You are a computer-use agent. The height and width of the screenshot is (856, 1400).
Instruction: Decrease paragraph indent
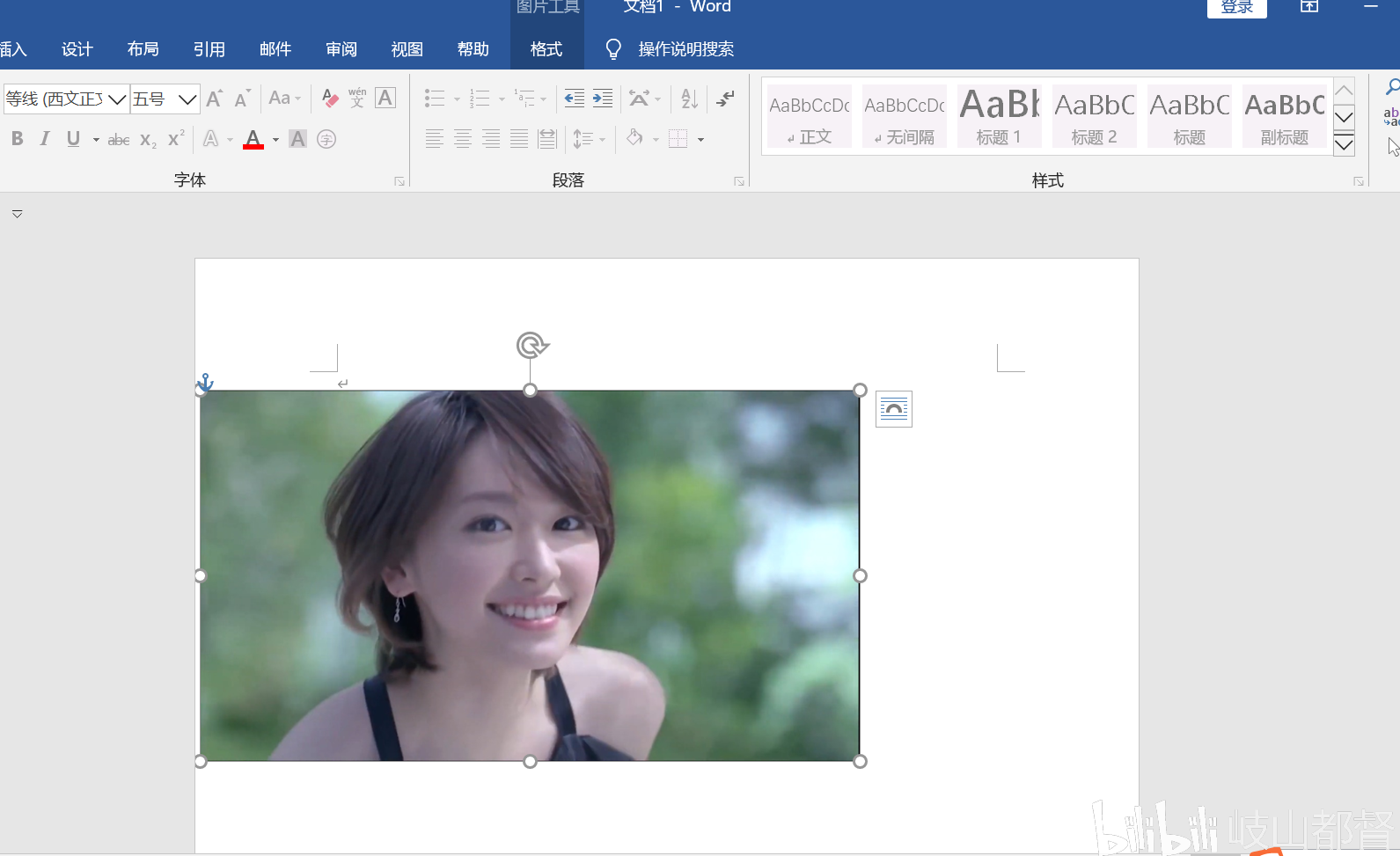click(574, 98)
